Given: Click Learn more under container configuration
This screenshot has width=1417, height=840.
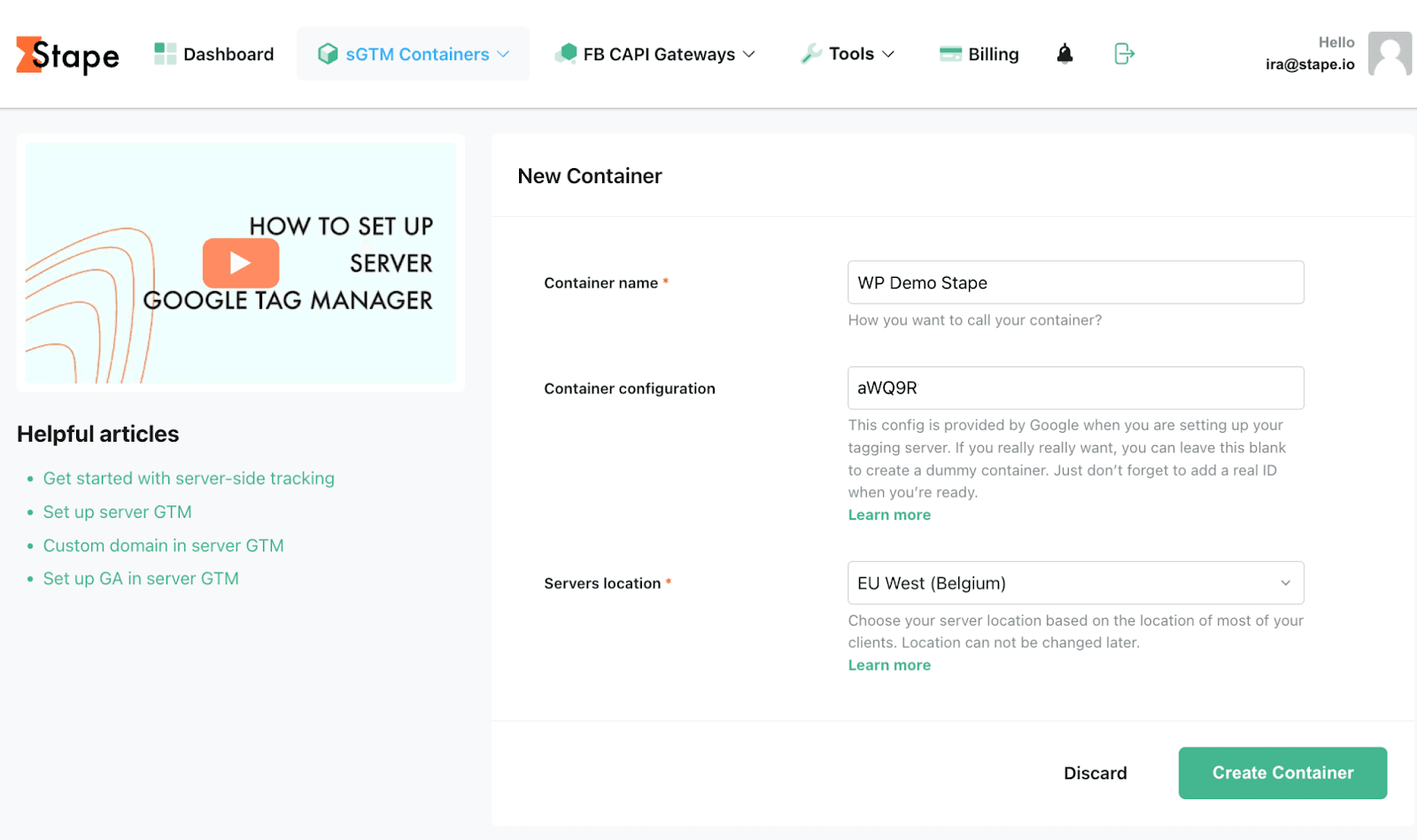Looking at the screenshot, I should point(888,514).
